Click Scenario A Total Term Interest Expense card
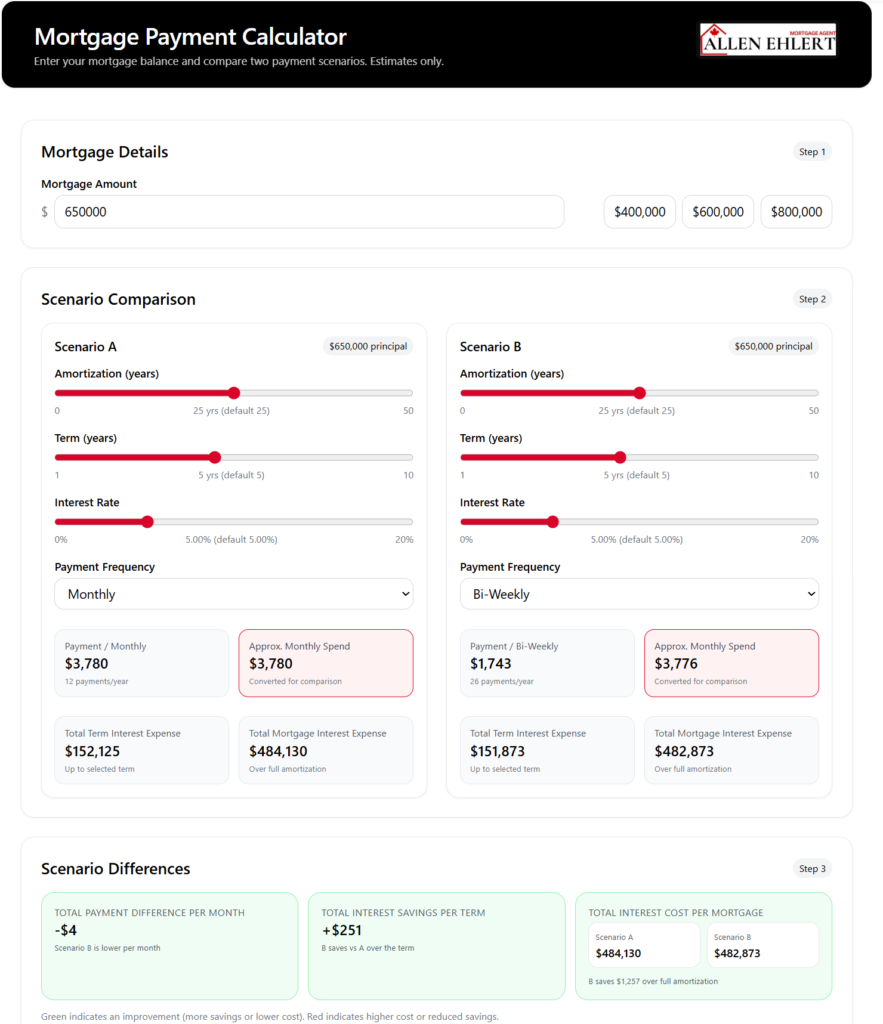883x1024 pixels. point(141,750)
